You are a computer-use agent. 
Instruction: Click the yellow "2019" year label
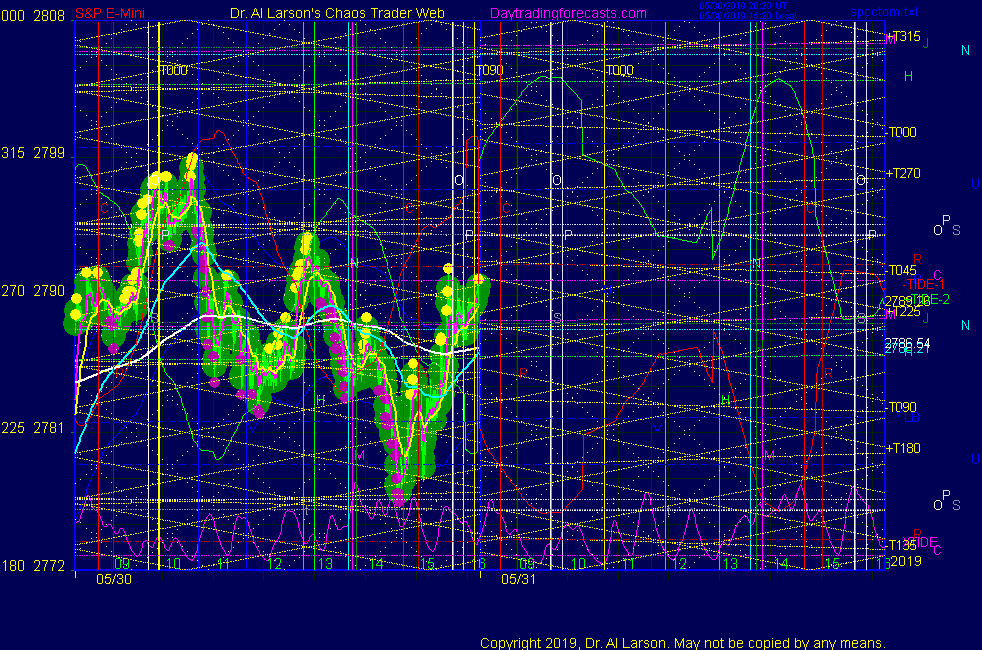click(906, 561)
